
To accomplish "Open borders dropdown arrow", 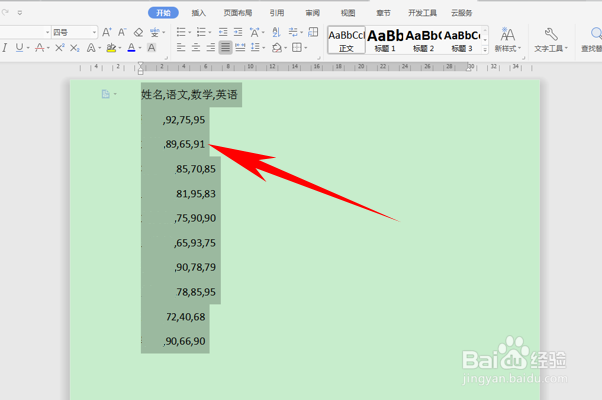I will 306,48.
